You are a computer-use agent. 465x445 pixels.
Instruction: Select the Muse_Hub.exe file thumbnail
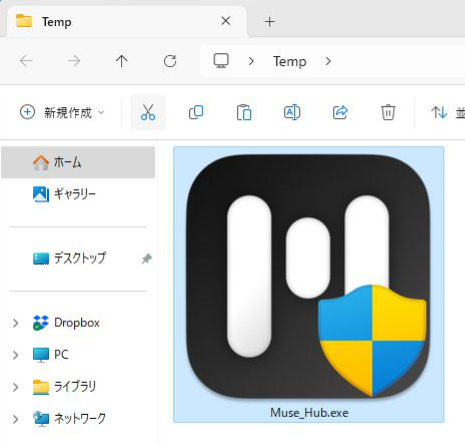(x=309, y=284)
